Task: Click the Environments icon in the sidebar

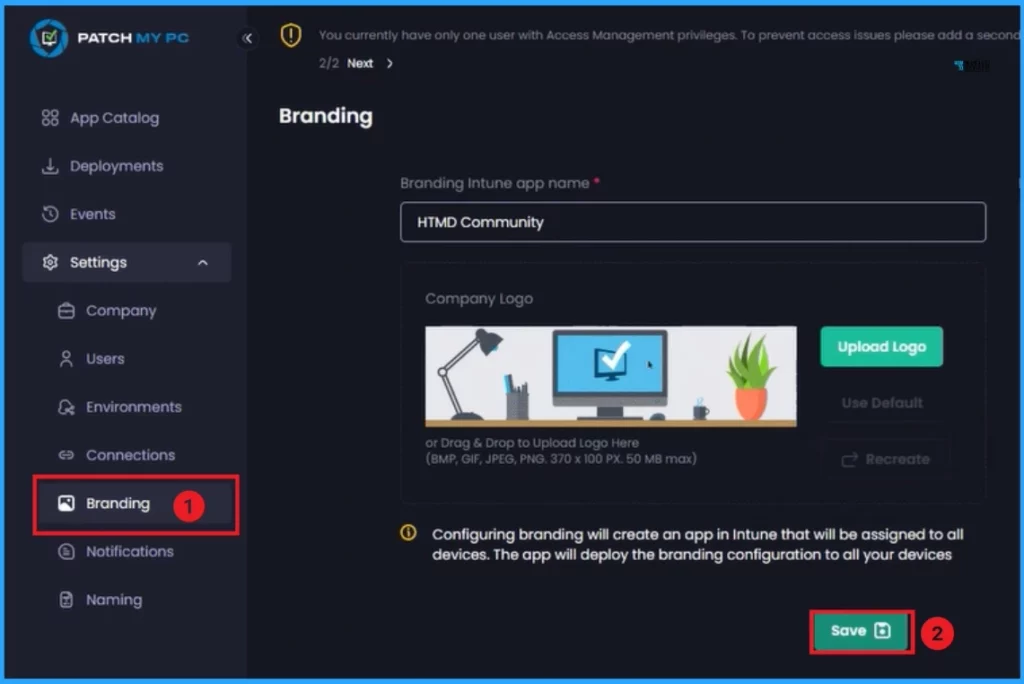Action: 66,407
